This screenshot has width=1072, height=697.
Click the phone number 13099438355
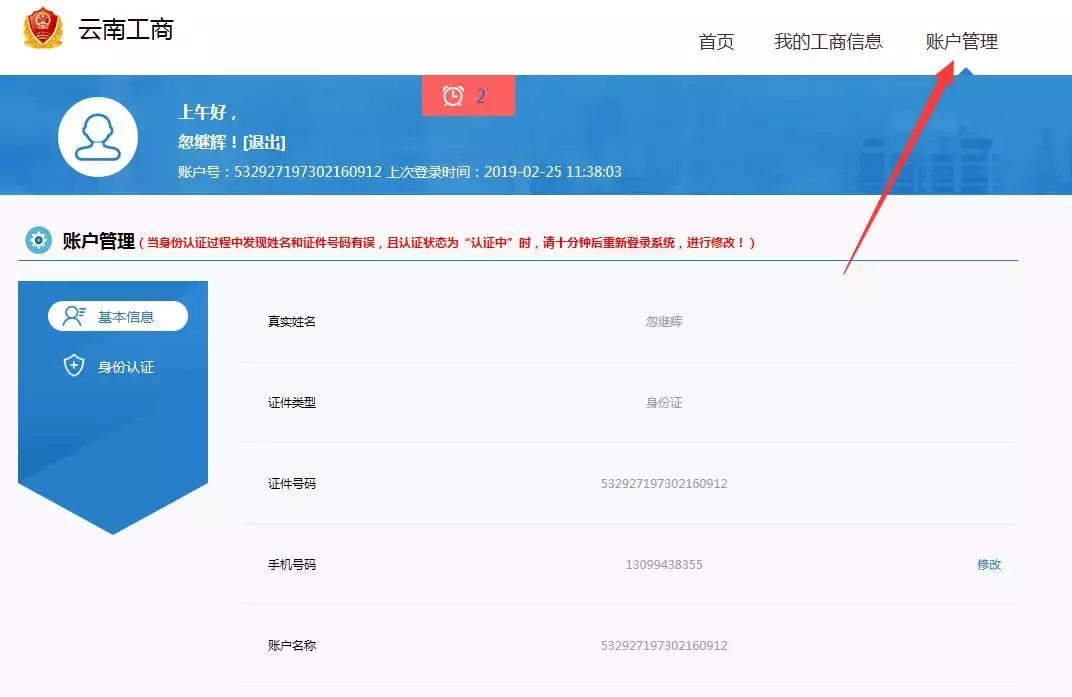coord(664,564)
